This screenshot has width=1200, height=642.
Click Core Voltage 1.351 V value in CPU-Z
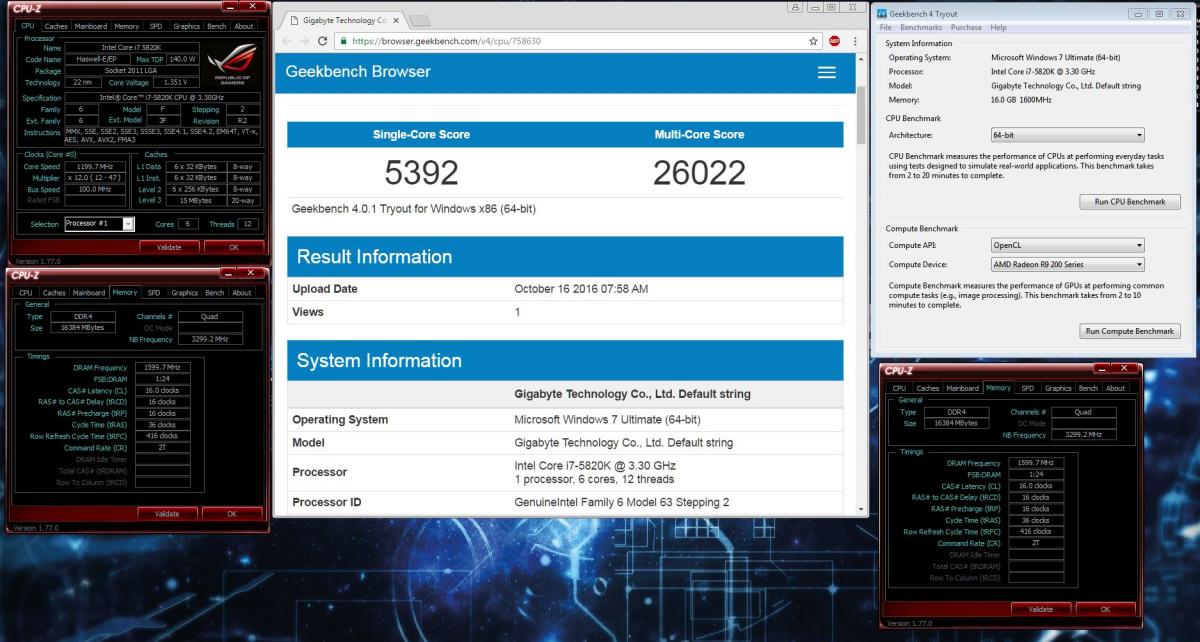click(177, 83)
